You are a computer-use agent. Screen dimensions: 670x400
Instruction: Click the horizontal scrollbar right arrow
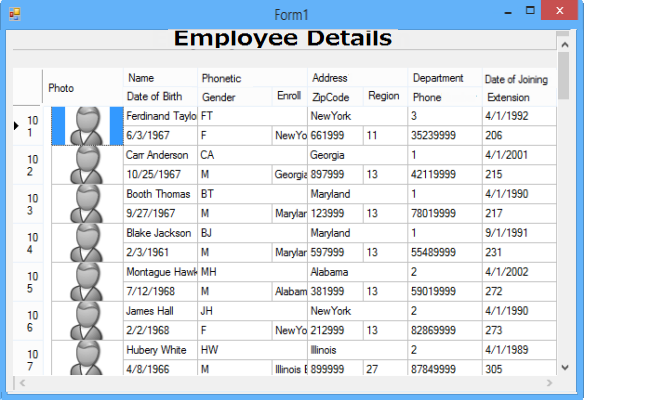[550, 383]
